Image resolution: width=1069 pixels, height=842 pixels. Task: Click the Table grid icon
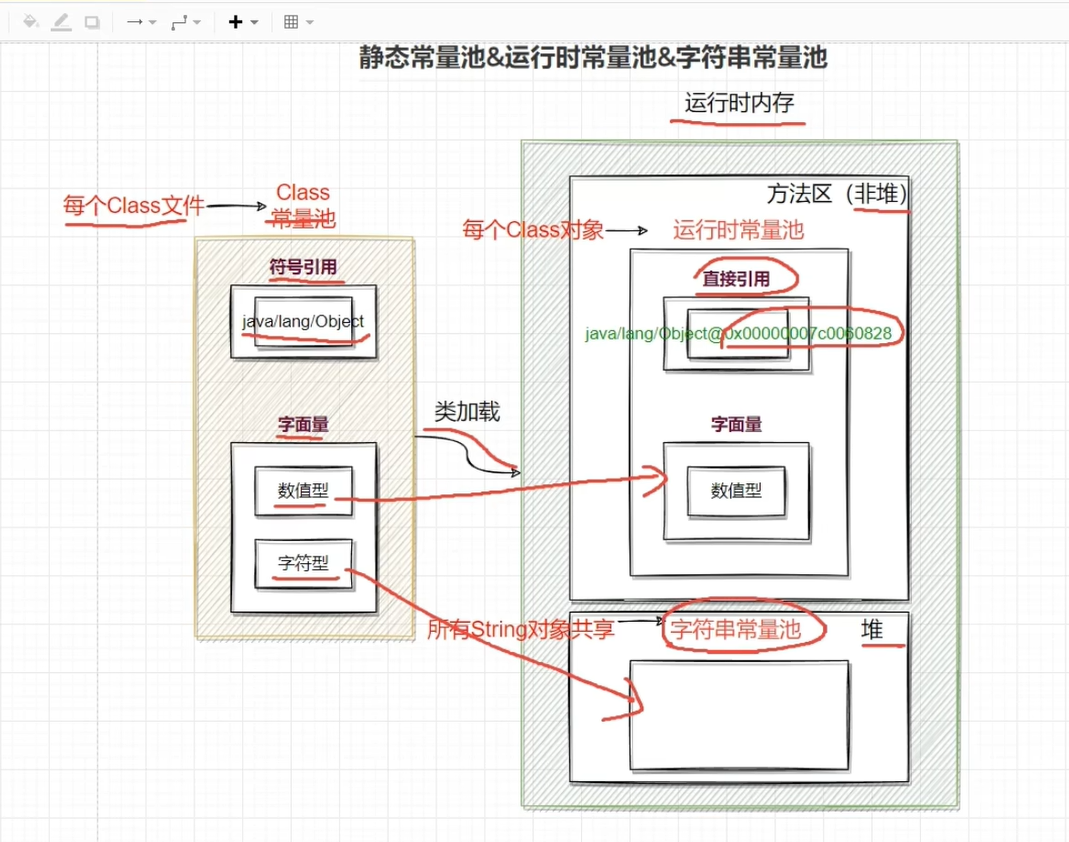click(x=298, y=21)
